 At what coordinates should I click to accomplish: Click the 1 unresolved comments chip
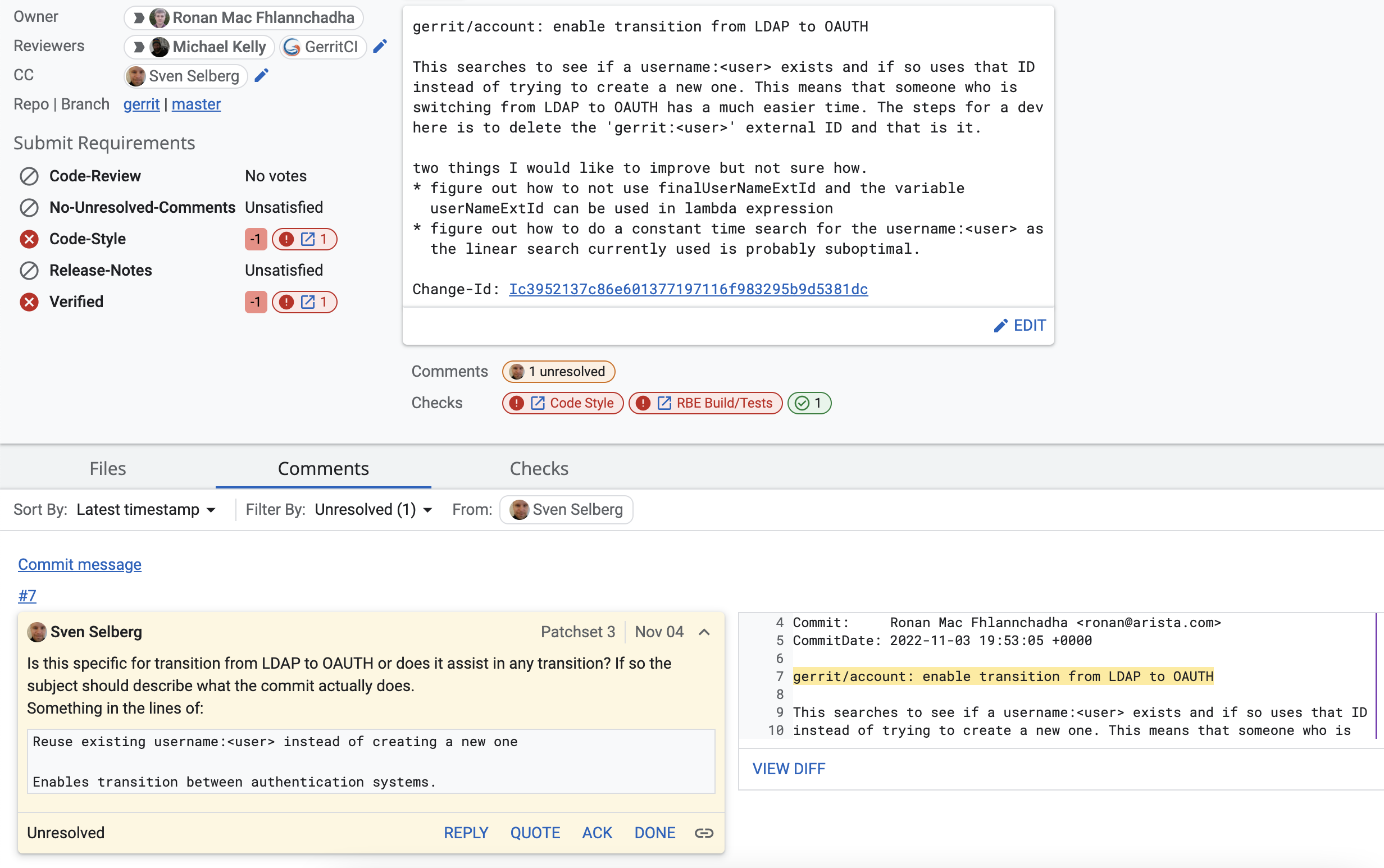click(x=559, y=372)
